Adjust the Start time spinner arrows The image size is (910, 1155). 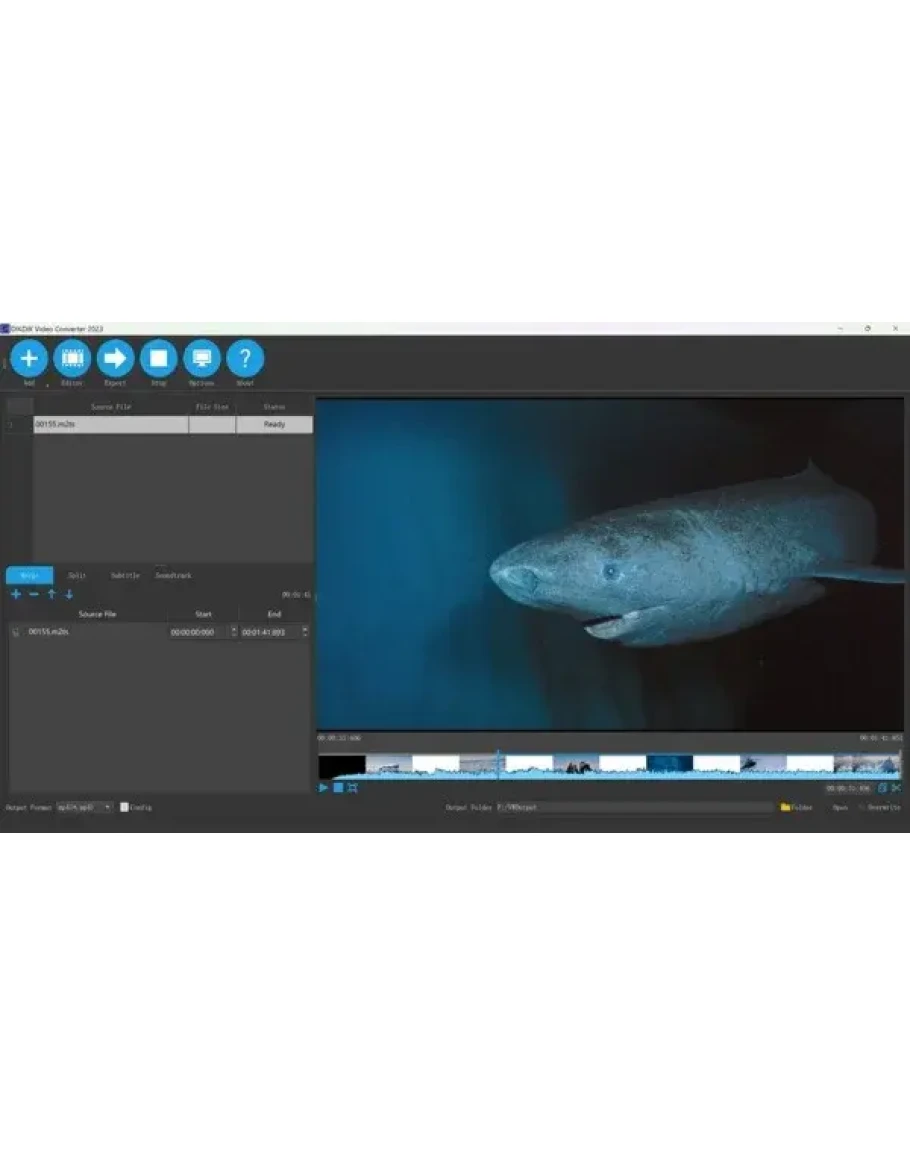[x=234, y=632]
